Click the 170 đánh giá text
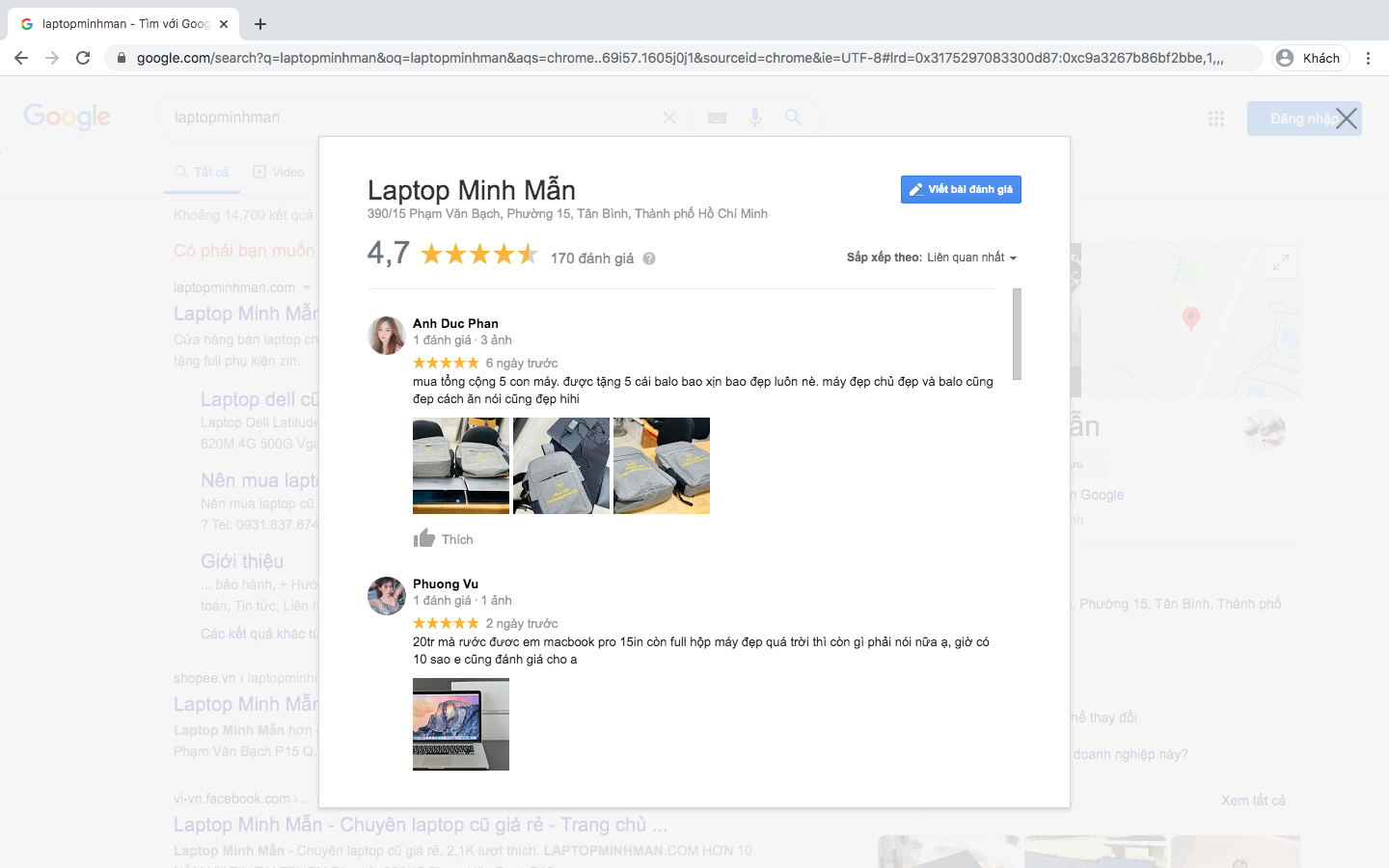1389x868 pixels. [x=592, y=258]
